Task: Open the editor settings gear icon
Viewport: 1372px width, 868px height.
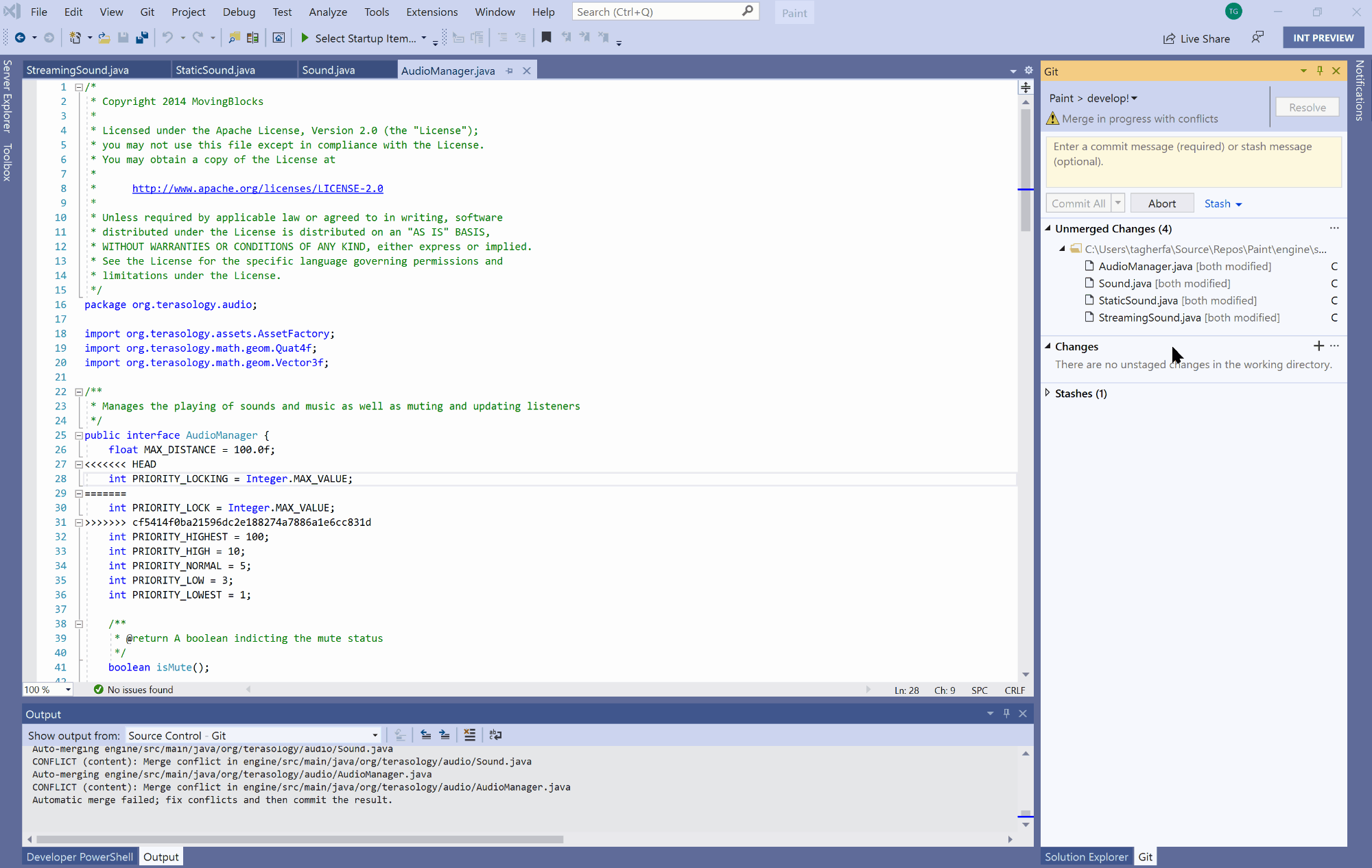Action: tap(1028, 70)
